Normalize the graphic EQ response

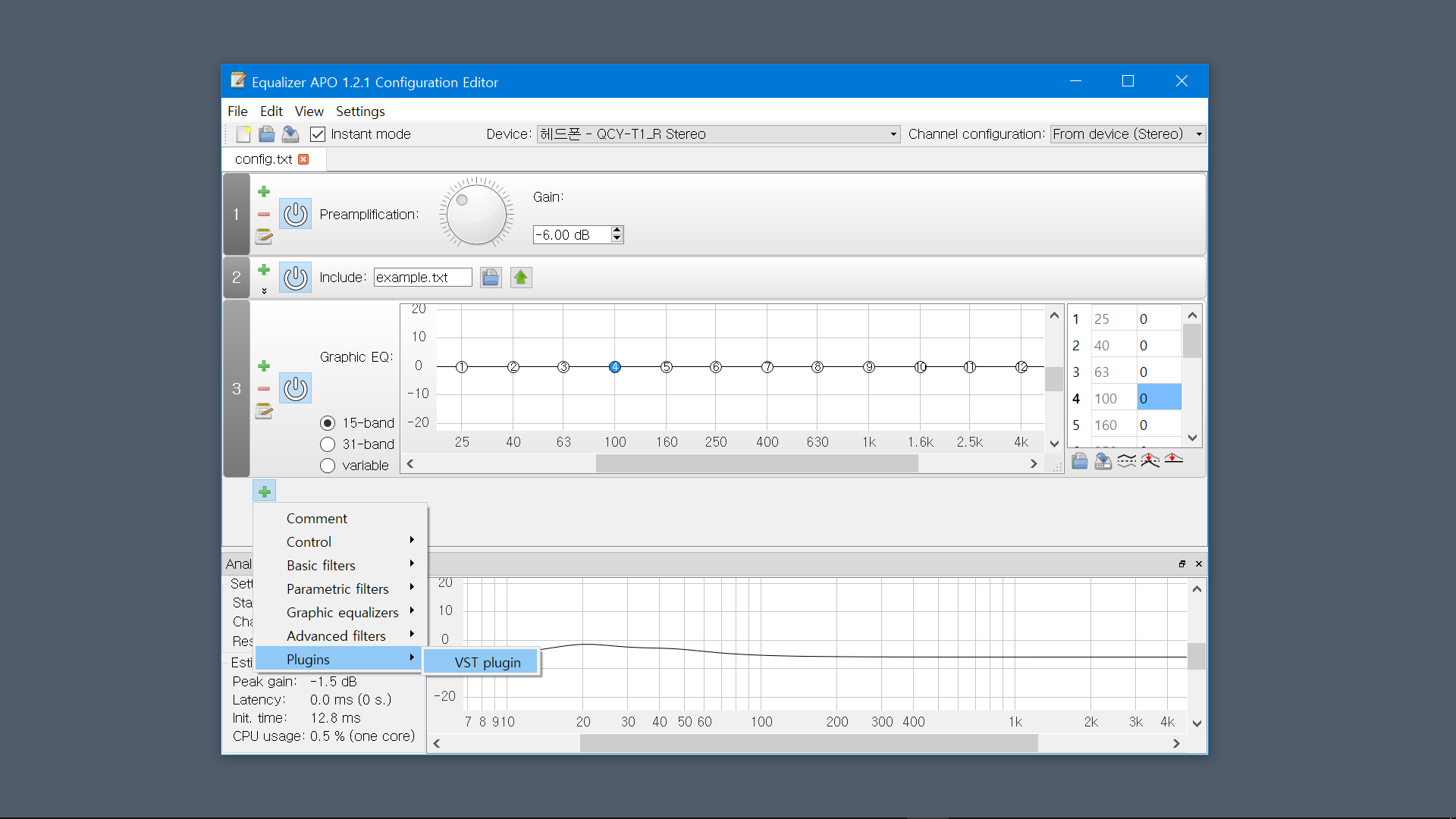click(1150, 460)
